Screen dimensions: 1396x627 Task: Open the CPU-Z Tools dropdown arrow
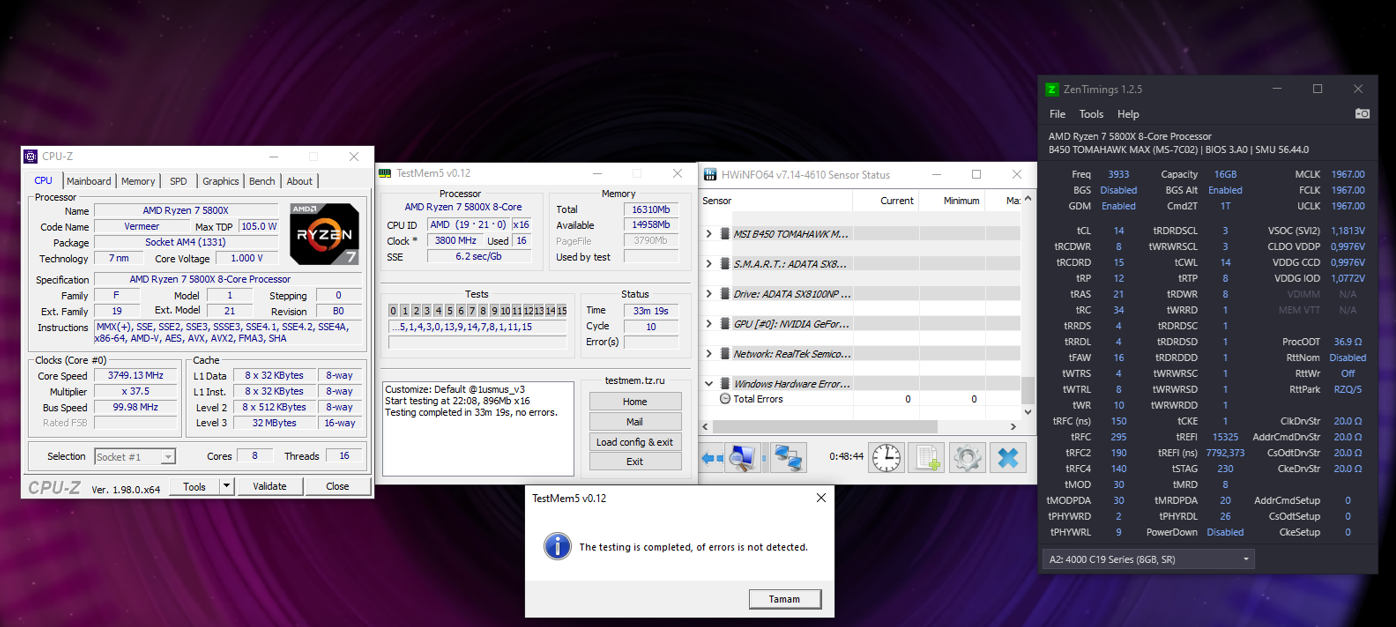(227, 486)
